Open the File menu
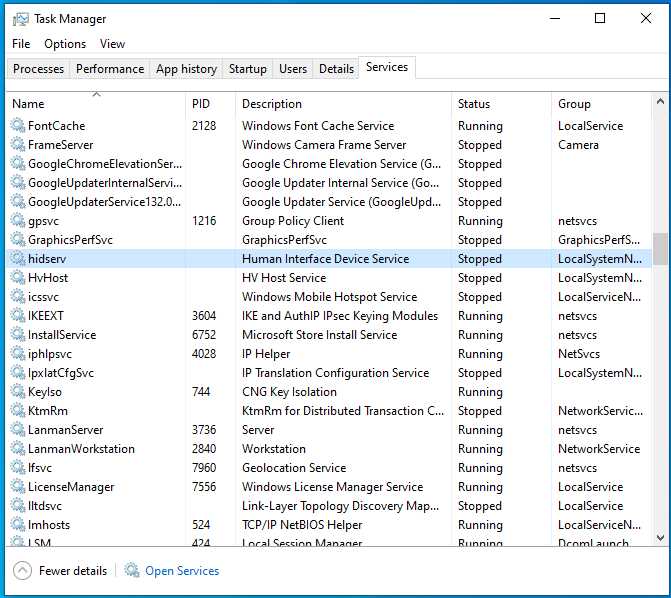The height and width of the screenshot is (598, 671). pyautogui.click(x=21, y=44)
